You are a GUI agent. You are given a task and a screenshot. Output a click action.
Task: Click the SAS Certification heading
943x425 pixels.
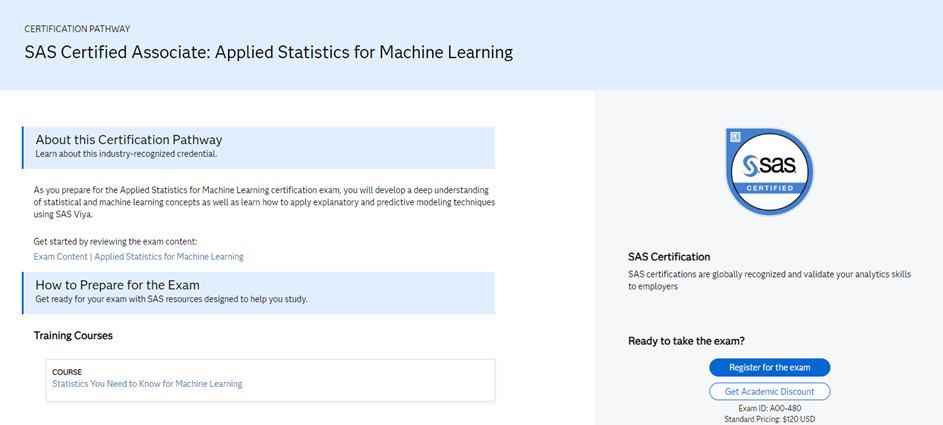coord(669,257)
